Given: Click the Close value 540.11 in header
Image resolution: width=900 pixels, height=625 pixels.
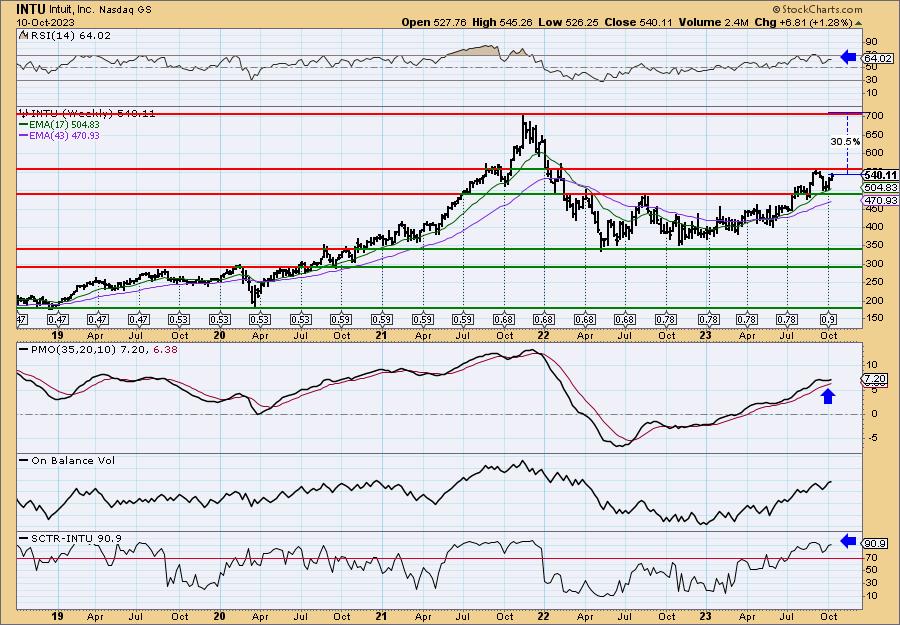Looking at the screenshot, I should coord(655,22).
